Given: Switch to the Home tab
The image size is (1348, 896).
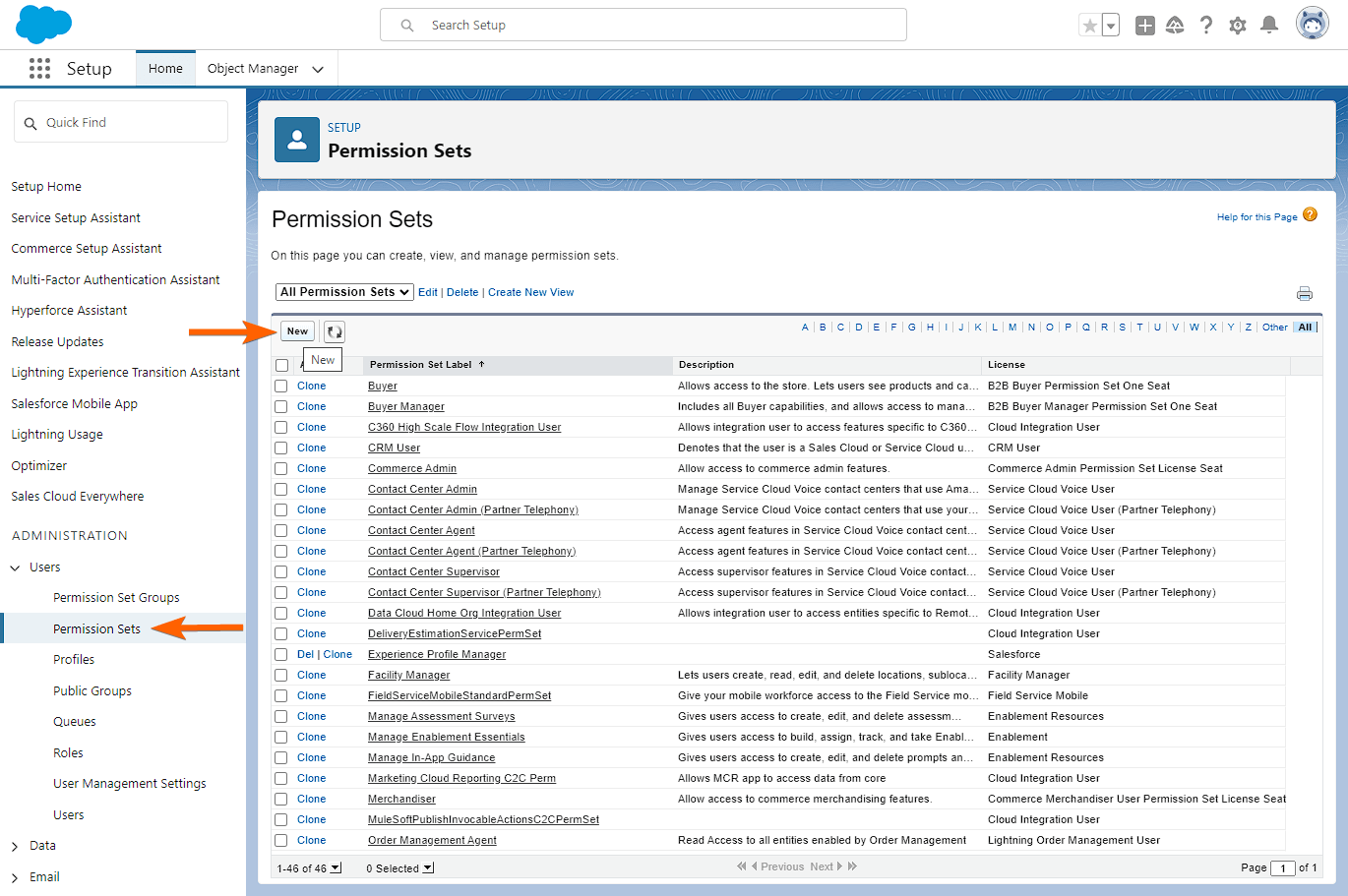Looking at the screenshot, I should pyautogui.click(x=165, y=69).
